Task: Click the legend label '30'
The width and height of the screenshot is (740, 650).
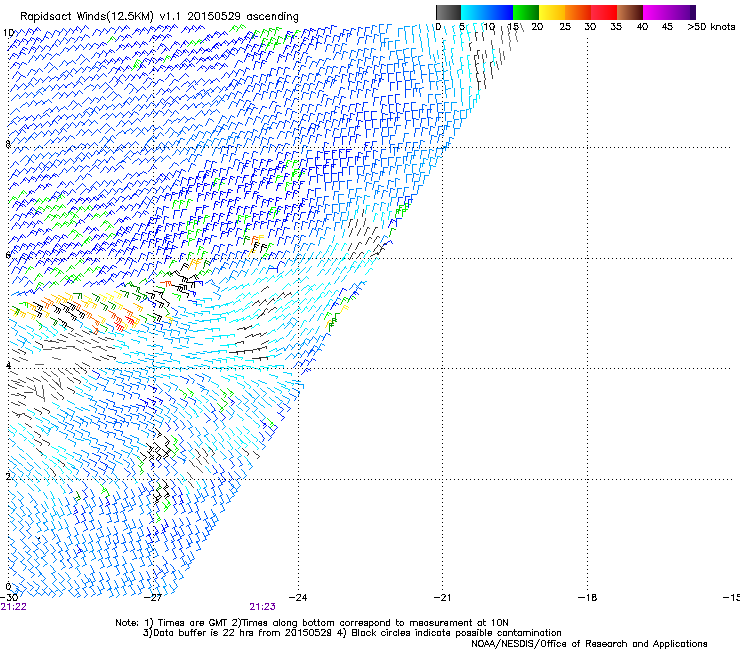Action: pos(590,27)
